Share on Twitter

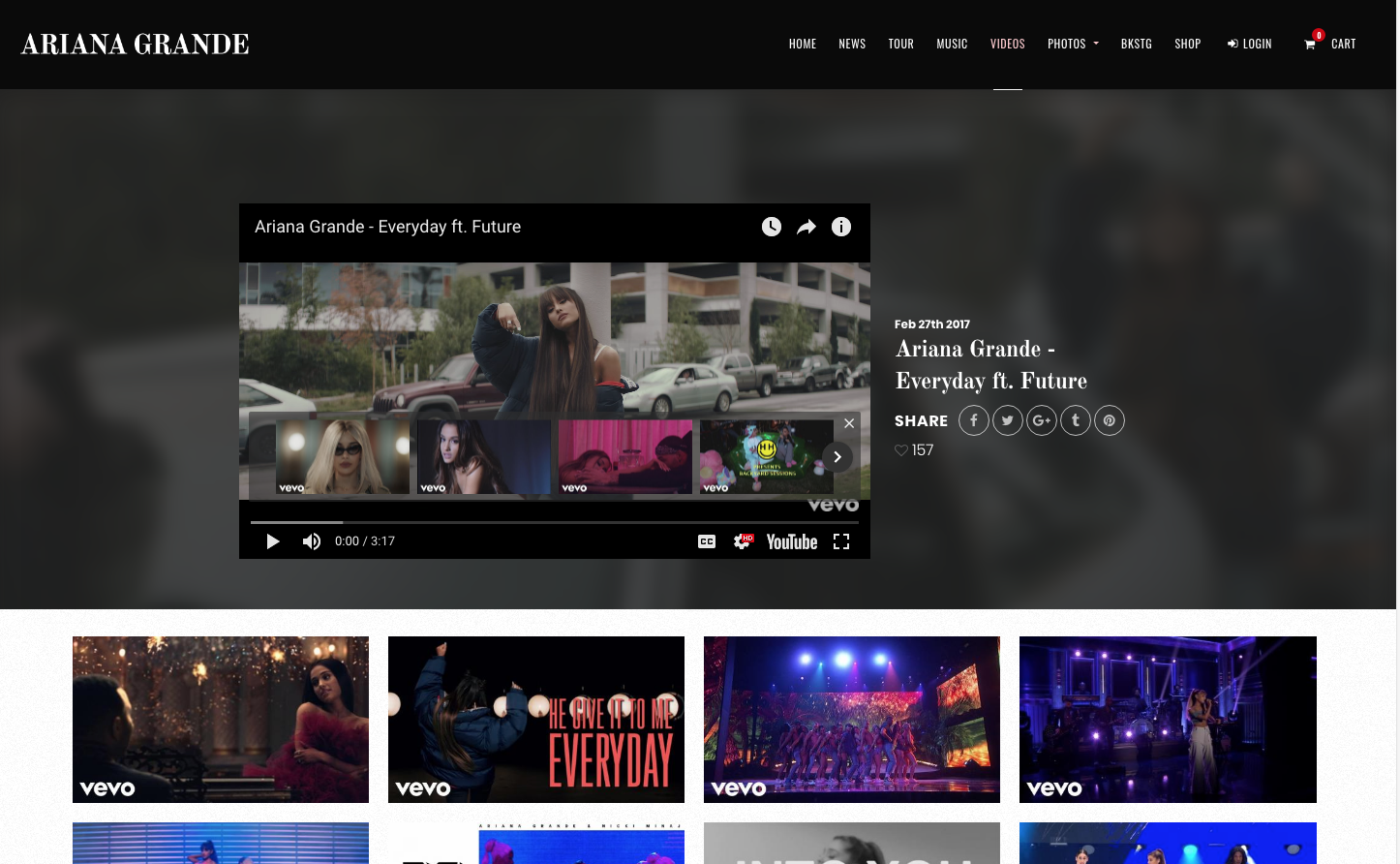(1008, 420)
